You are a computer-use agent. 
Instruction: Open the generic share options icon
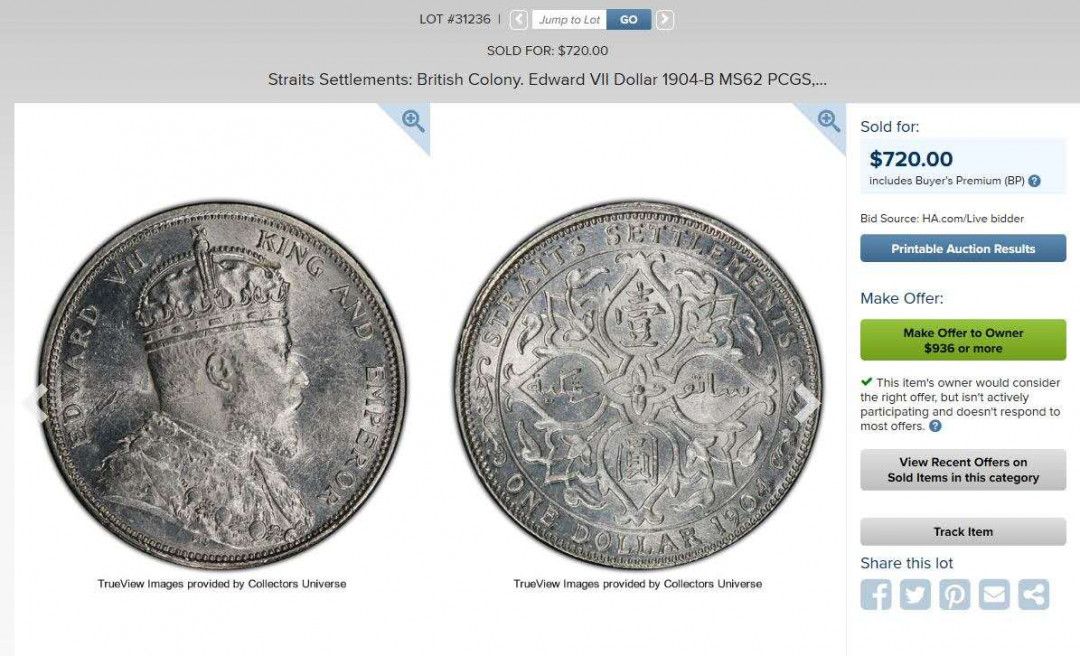(x=1034, y=594)
